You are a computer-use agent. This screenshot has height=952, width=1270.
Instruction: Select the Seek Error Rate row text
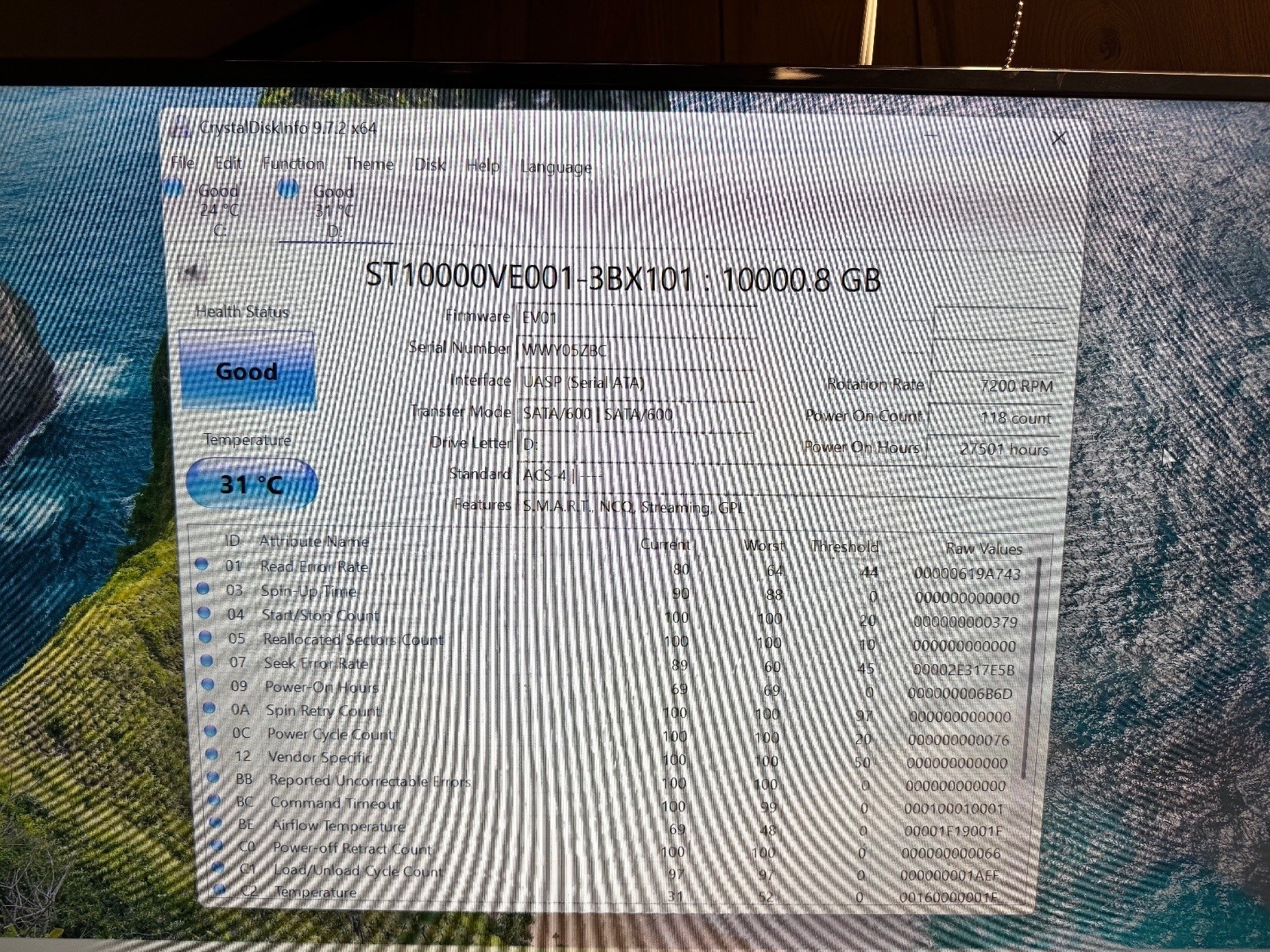tap(317, 663)
